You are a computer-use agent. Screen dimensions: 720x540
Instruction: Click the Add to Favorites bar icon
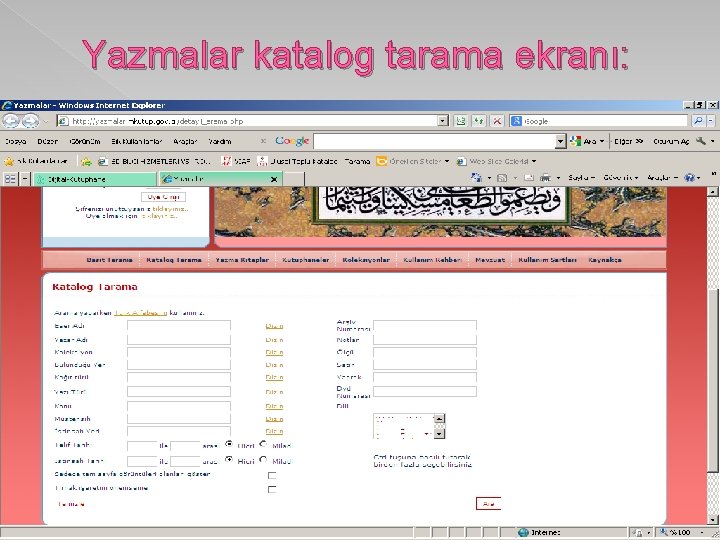86,161
